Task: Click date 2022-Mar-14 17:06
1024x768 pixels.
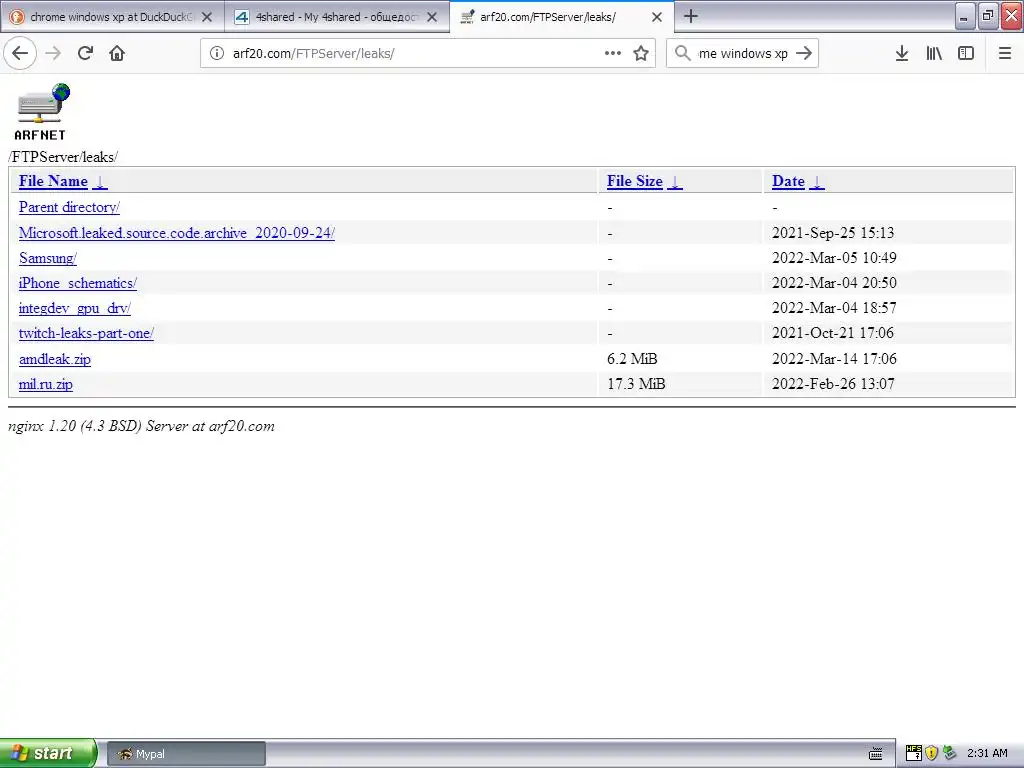Action: (834, 359)
